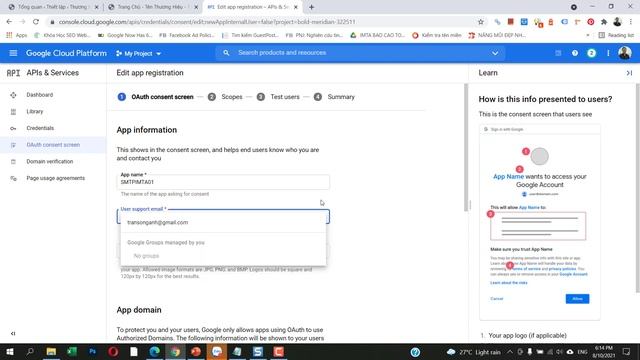Select OAuth consent screen sidebar item
The height and width of the screenshot is (360, 640).
click(53, 145)
